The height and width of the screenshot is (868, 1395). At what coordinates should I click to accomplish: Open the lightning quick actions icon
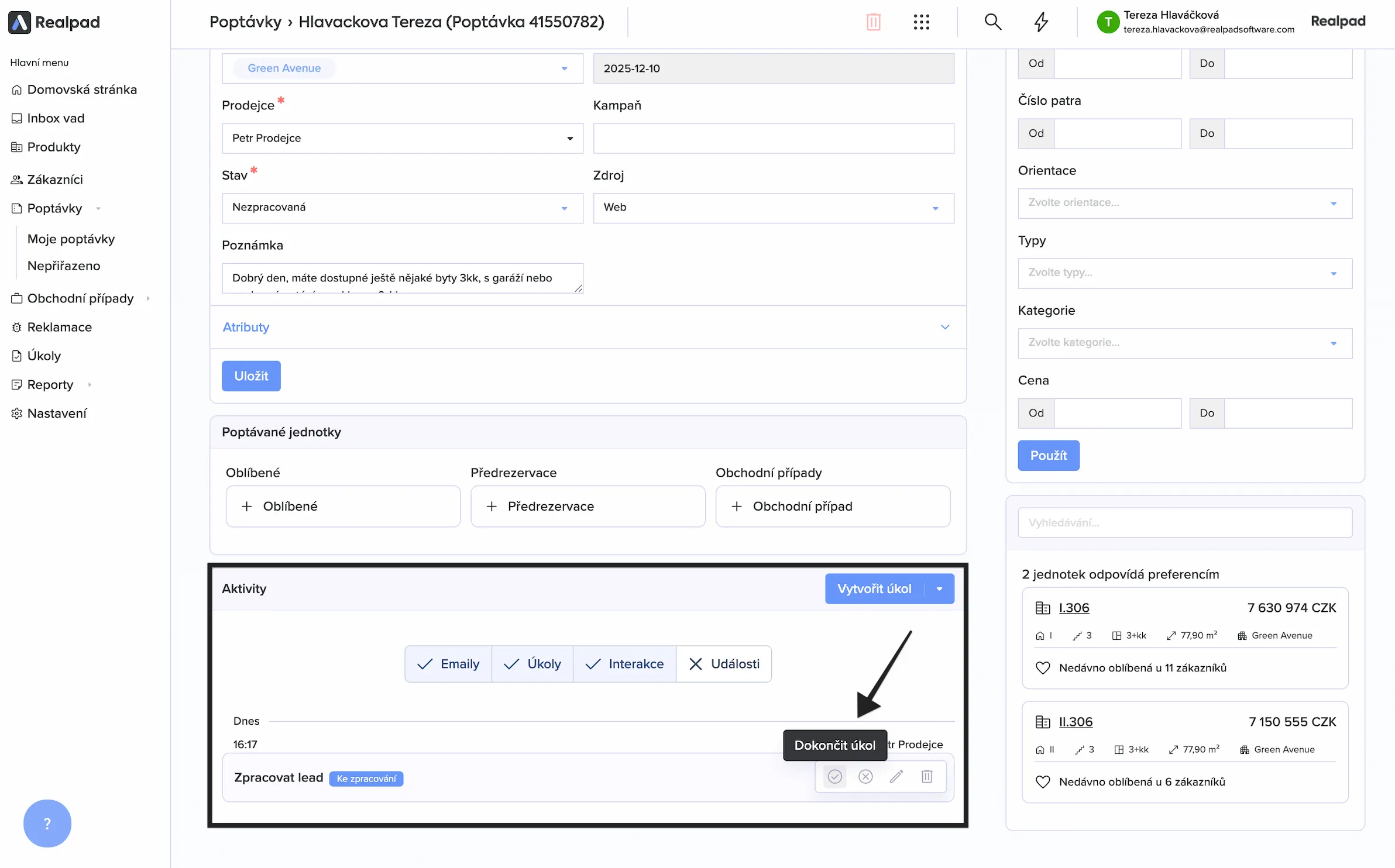[1041, 22]
